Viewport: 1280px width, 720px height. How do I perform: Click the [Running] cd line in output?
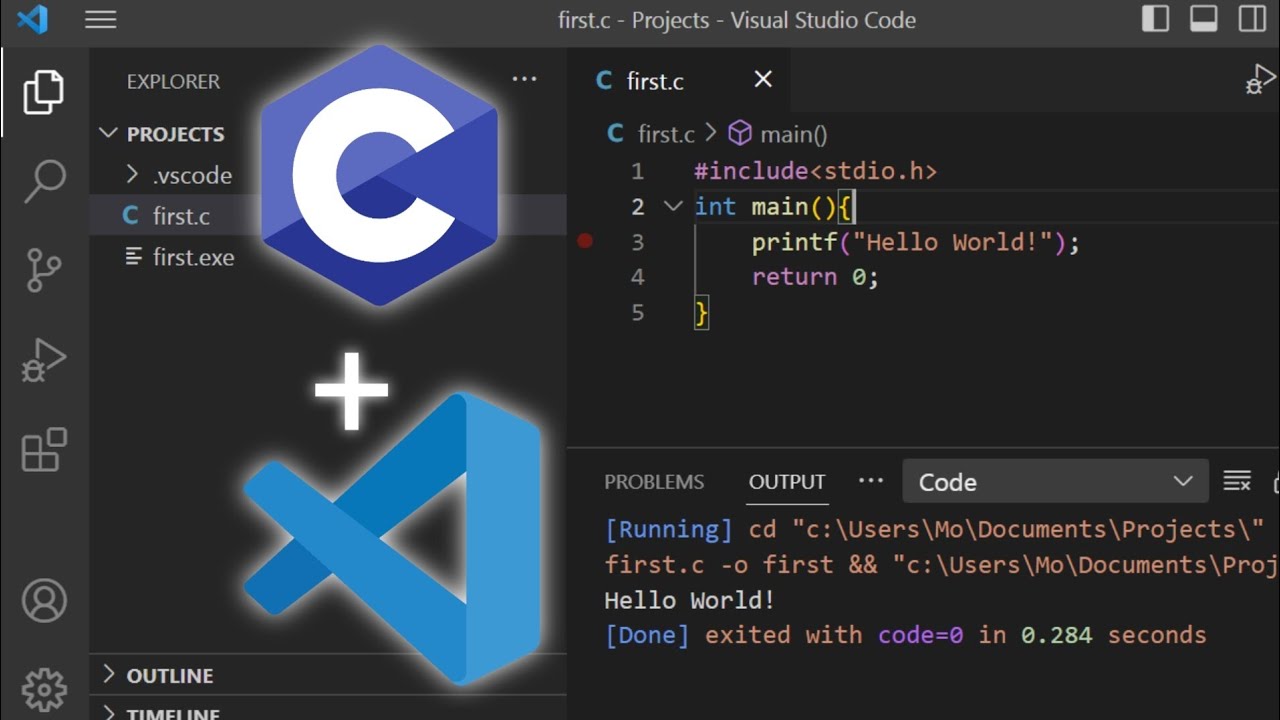click(x=935, y=529)
